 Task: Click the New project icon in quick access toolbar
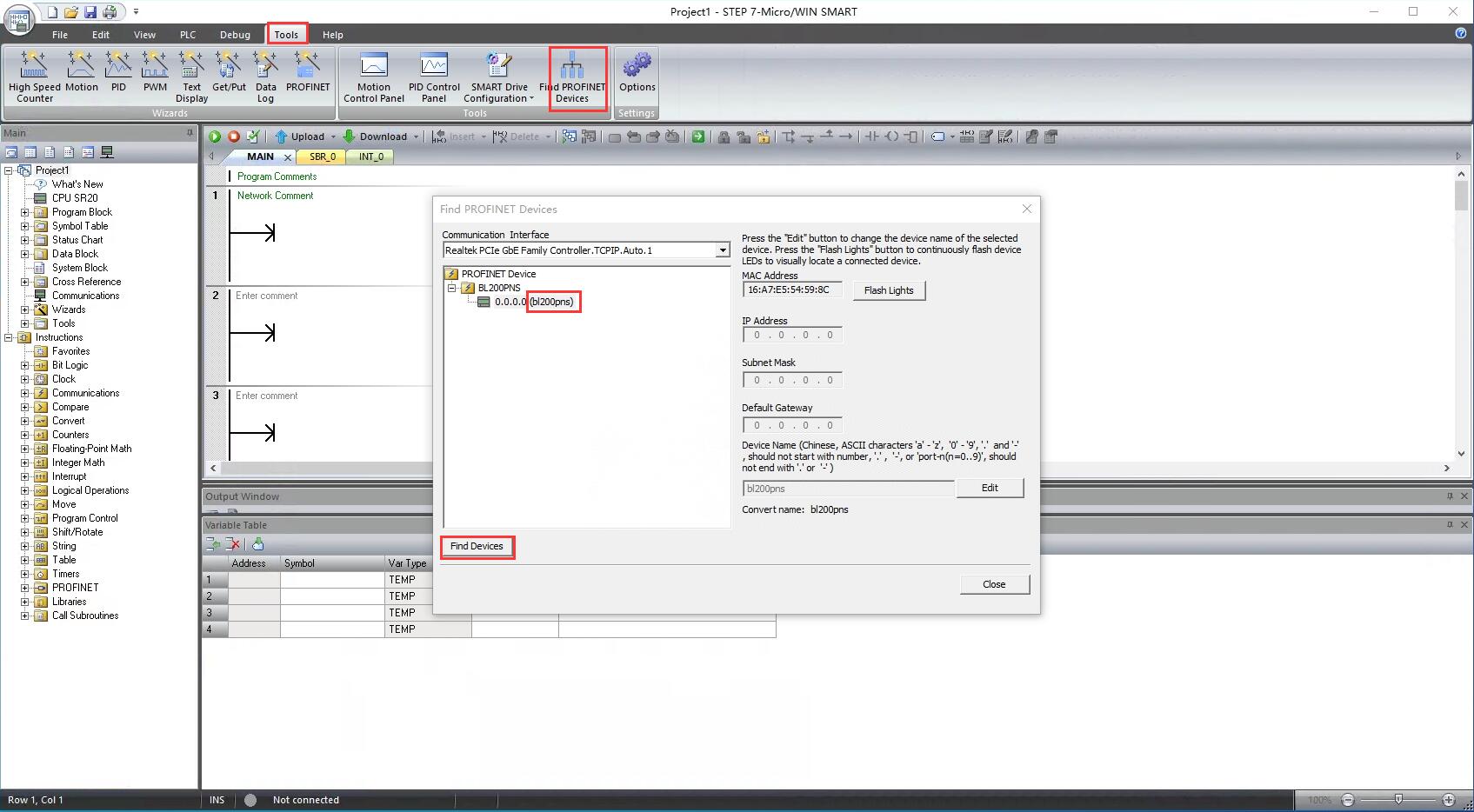pos(52,12)
